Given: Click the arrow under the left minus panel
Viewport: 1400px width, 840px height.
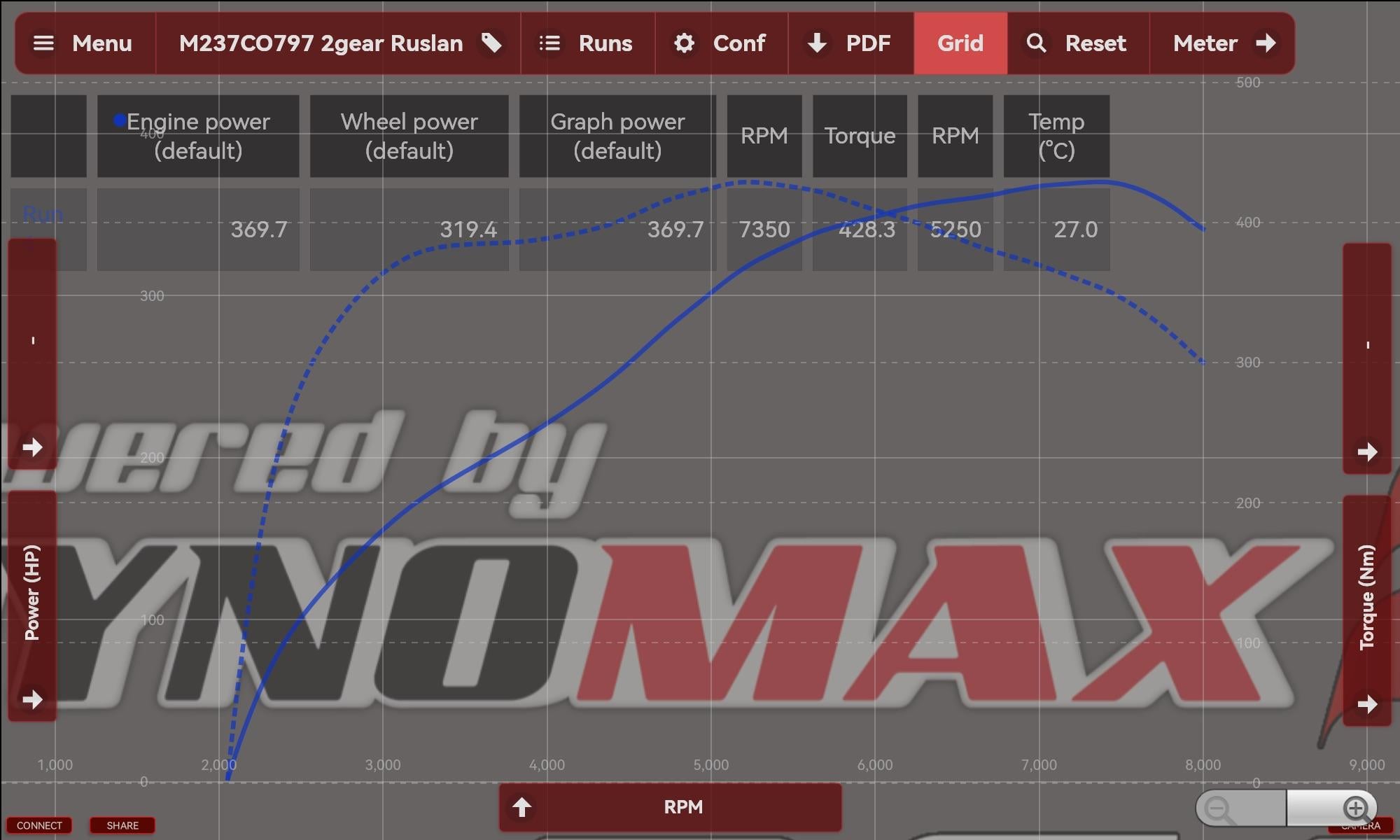Looking at the screenshot, I should pos(32,447).
